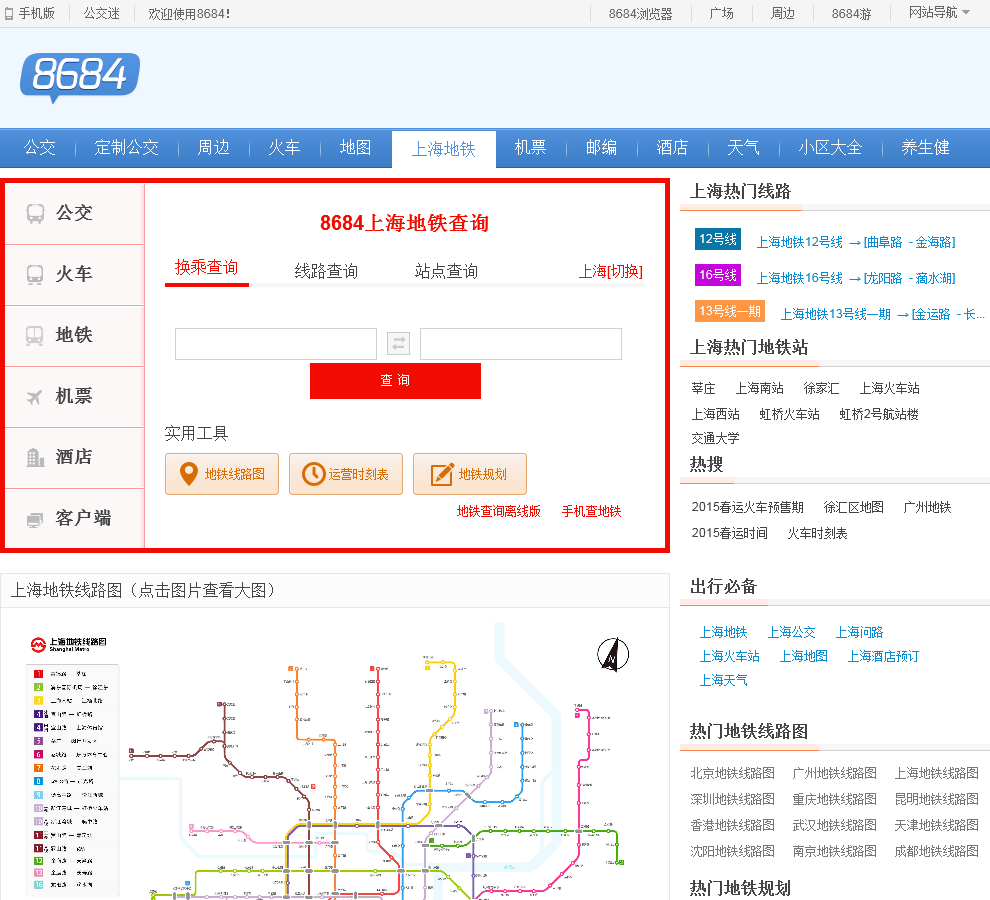990x900 pixels.
Task: Select the 线路查询 tab
Action: (x=326, y=272)
